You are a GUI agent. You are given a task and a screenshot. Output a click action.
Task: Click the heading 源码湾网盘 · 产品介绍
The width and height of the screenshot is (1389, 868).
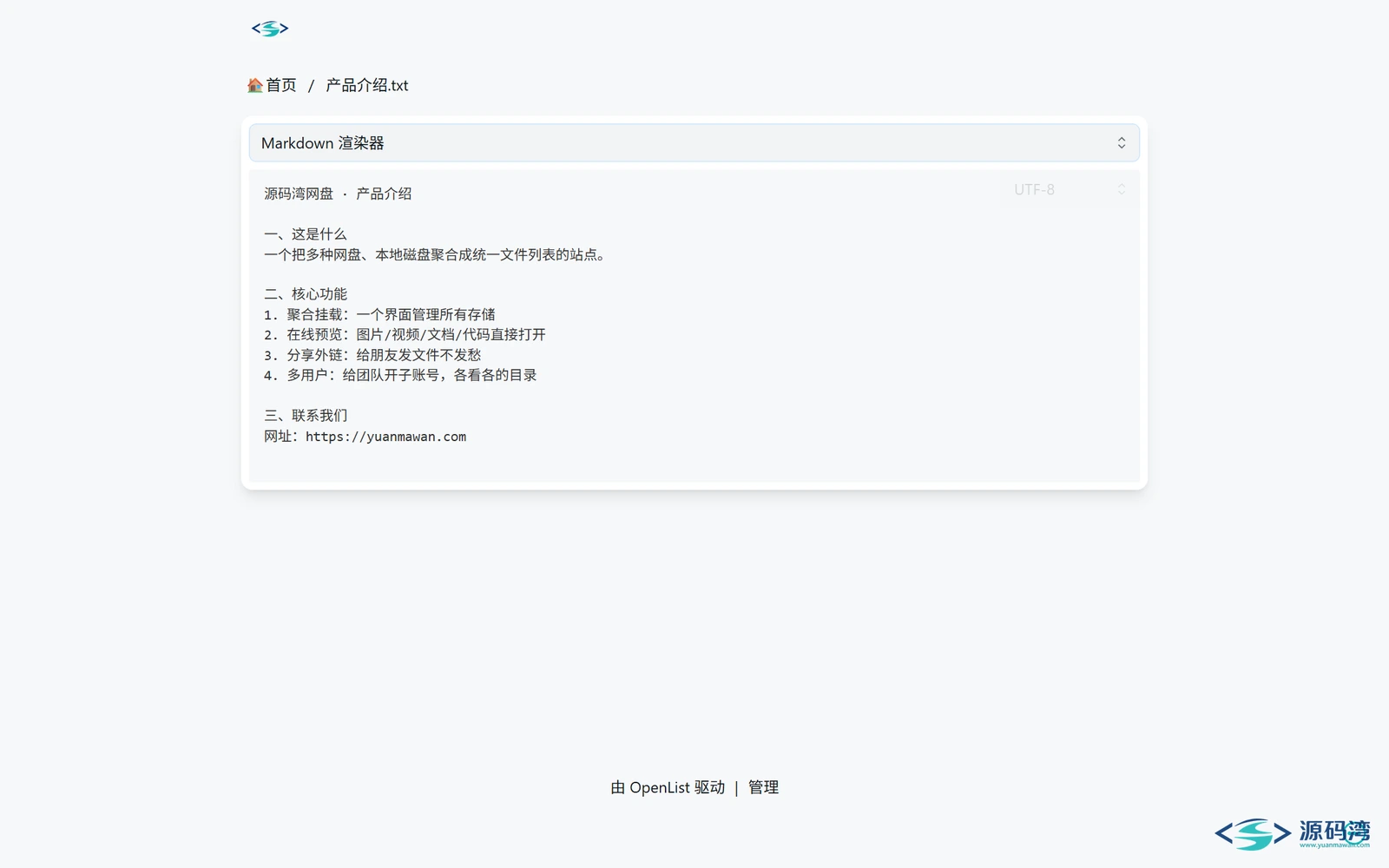coord(338,194)
